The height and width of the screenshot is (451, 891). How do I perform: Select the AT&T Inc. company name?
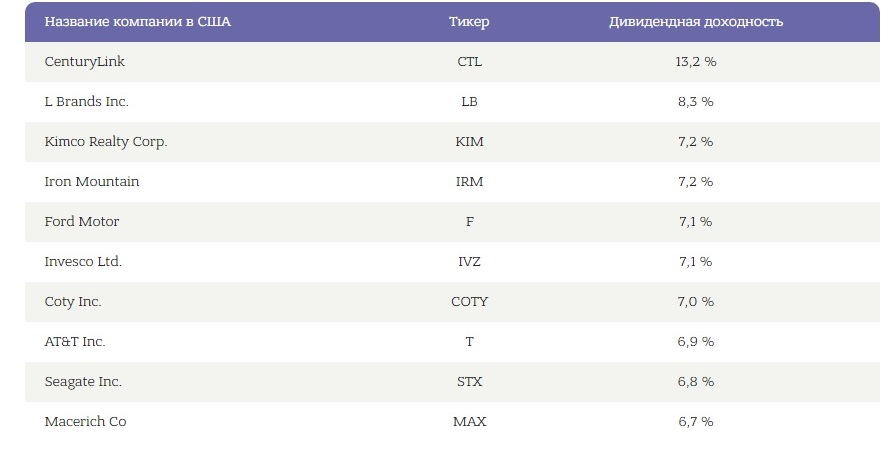(75, 342)
